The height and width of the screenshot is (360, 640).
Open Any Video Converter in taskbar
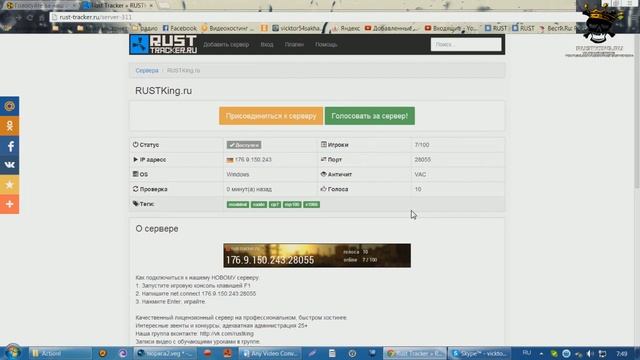(x=270, y=353)
